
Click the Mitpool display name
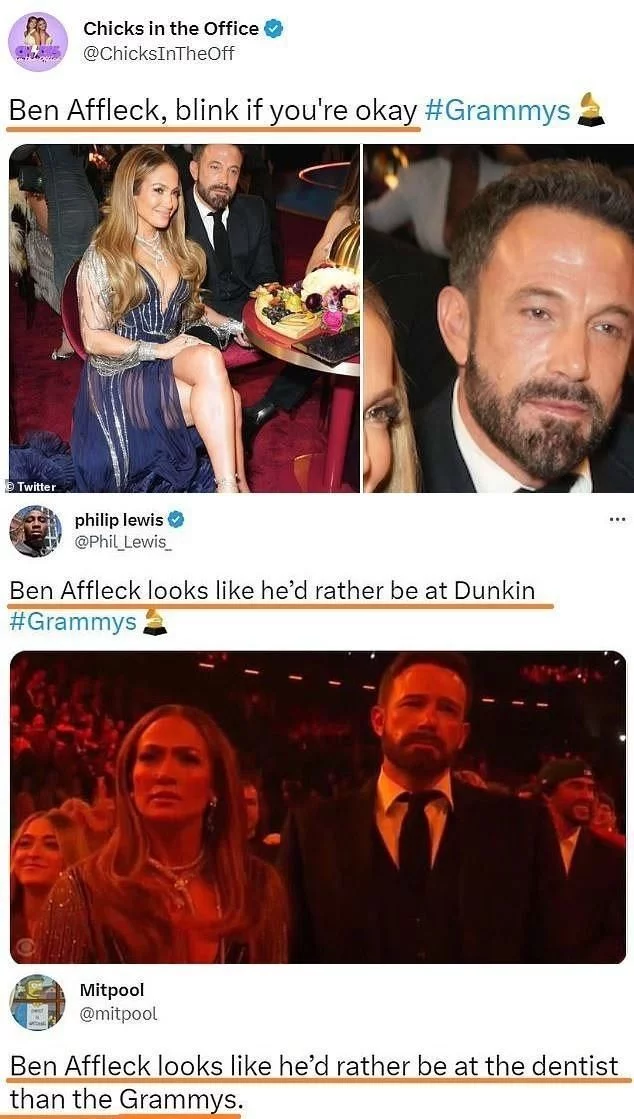pyautogui.click(x=112, y=990)
